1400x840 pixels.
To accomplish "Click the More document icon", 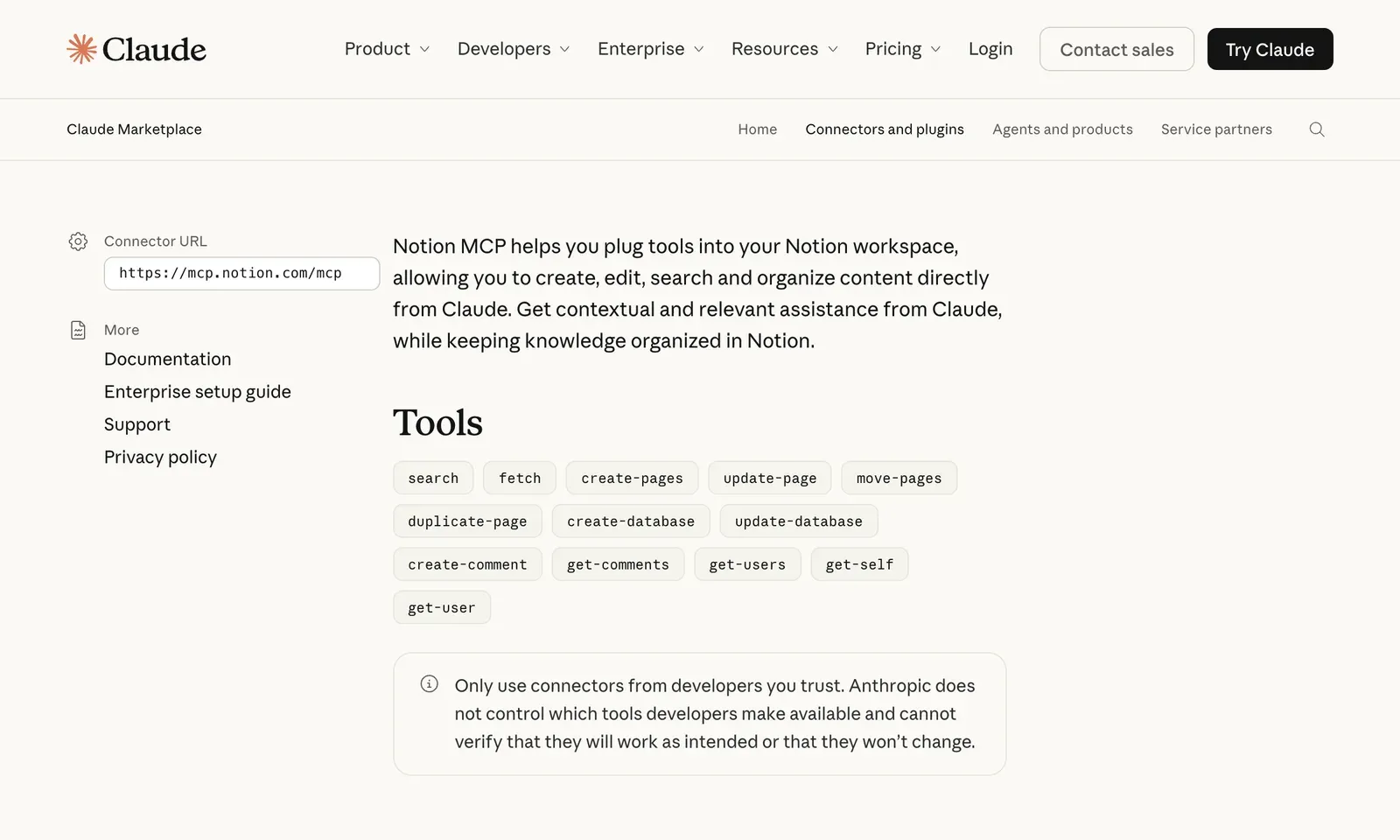I will tap(78, 330).
